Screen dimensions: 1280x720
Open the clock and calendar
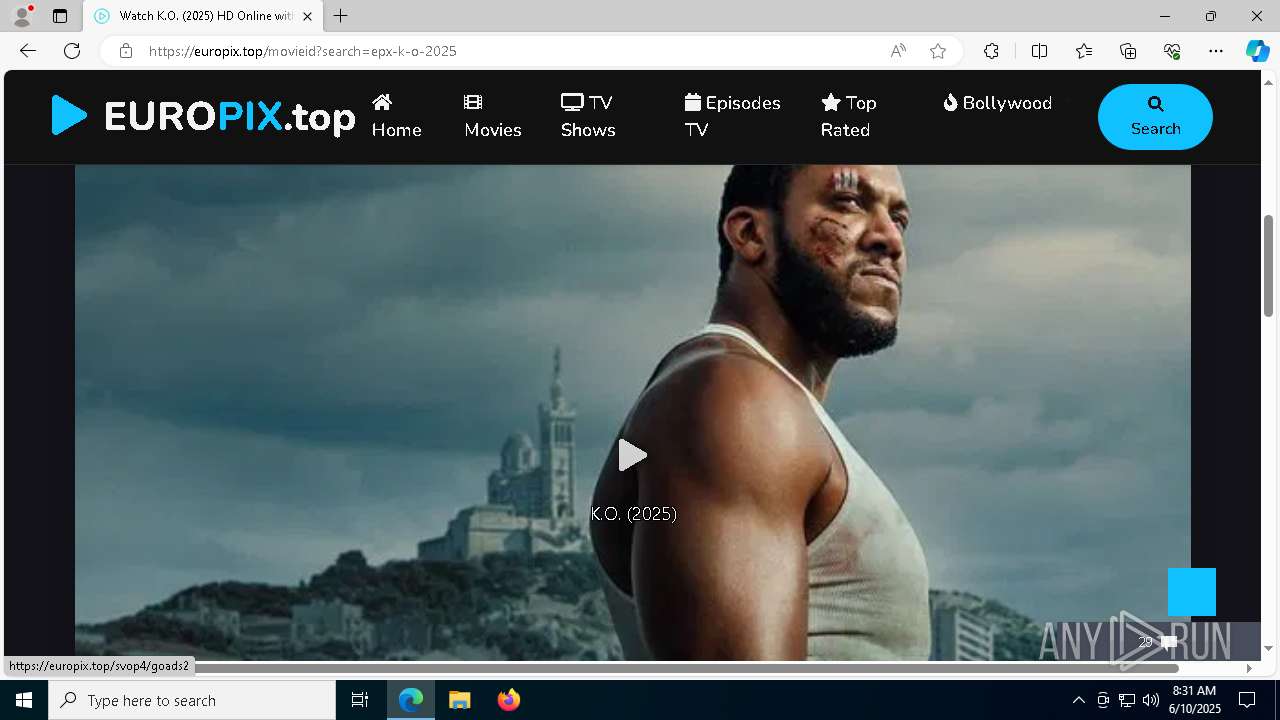coord(1194,700)
